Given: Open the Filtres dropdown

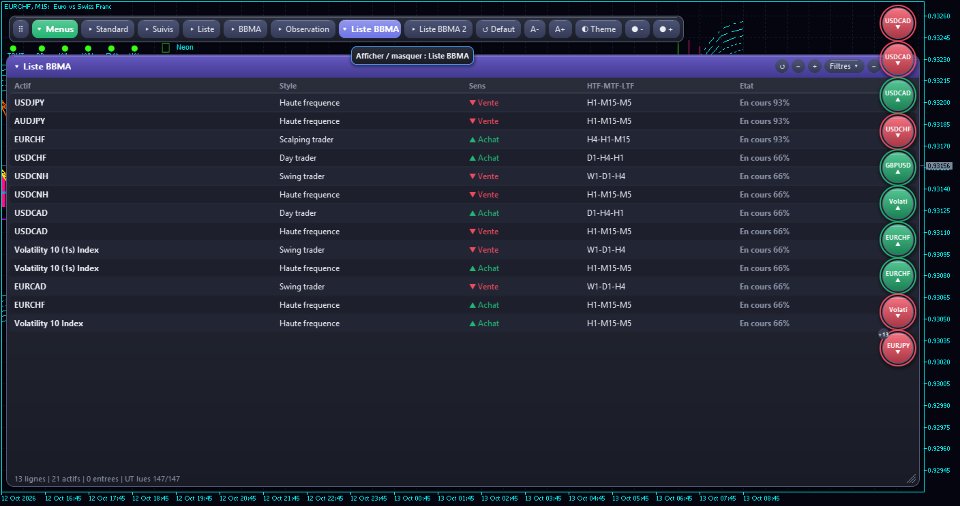Looking at the screenshot, I should pyautogui.click(x=843, y=66).
